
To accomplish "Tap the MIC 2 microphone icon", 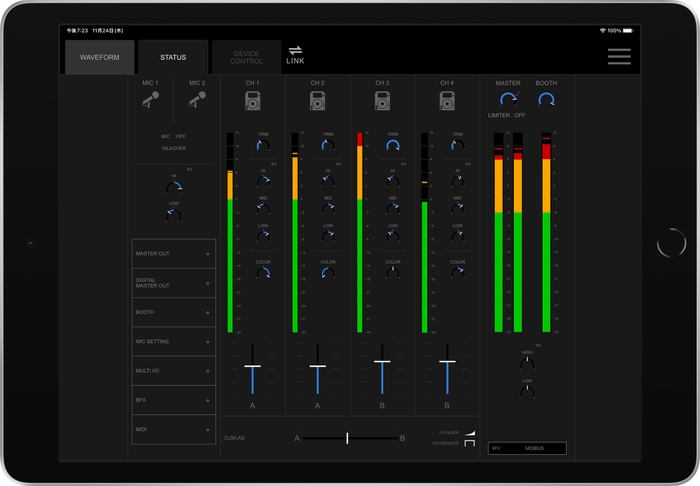I will point(196,99).
